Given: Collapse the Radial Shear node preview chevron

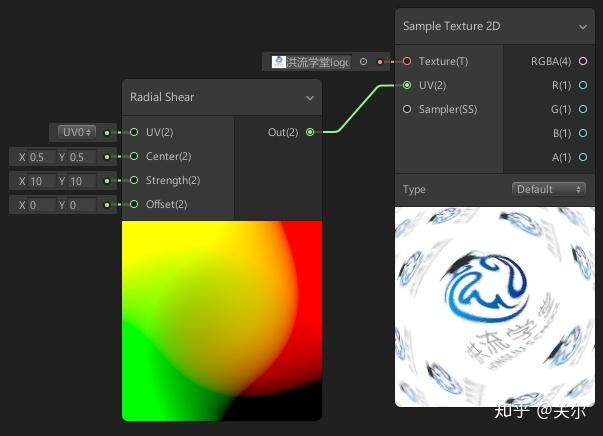Looking at the screenshot, I should [x=310, y=98].
